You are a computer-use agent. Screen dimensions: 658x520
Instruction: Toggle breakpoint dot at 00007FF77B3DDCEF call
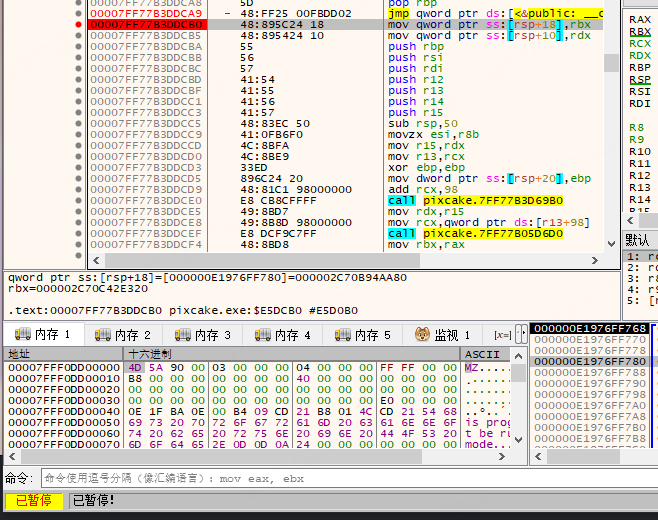(78, 233)
